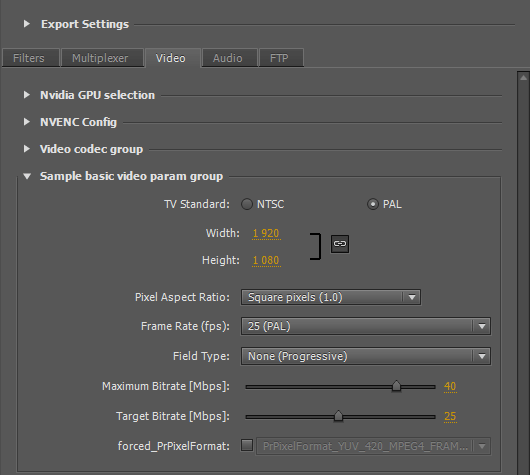Click the width/height link constraint icon

[x=340, y=244]
